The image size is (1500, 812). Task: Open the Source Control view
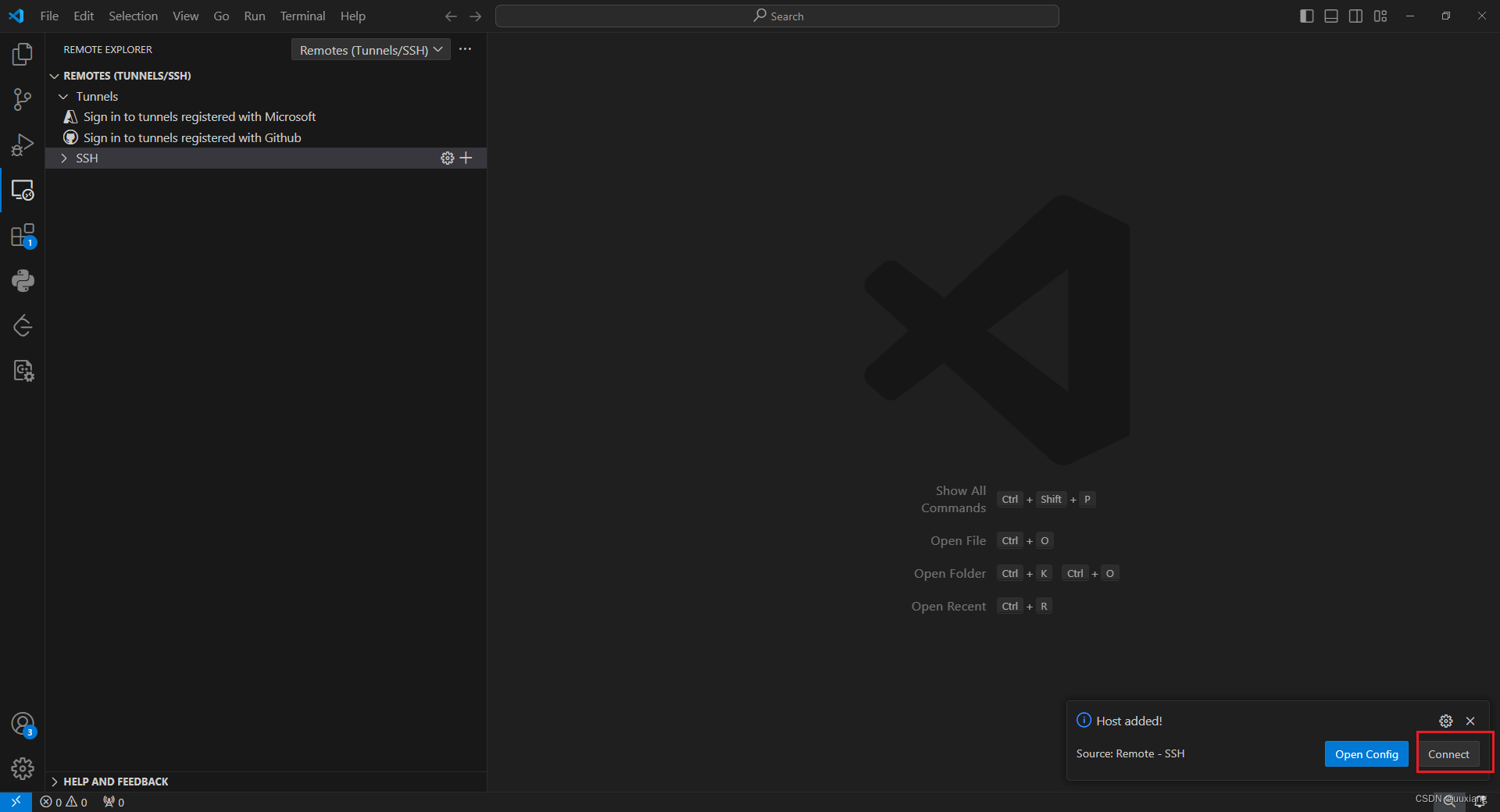pyautogui.click(x=23, y=99)
